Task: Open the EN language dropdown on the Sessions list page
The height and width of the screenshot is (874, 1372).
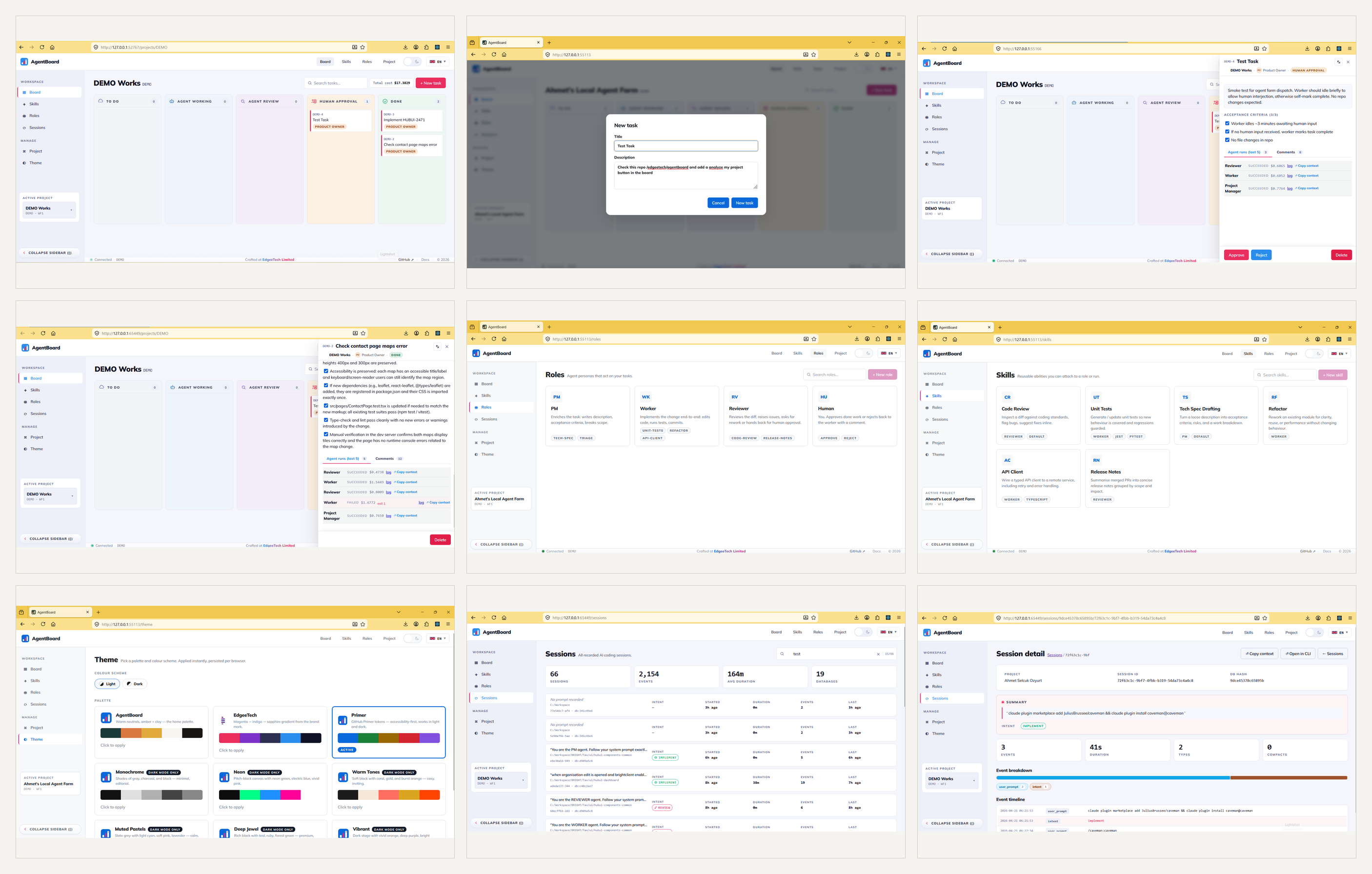Action: click(889, 632)
